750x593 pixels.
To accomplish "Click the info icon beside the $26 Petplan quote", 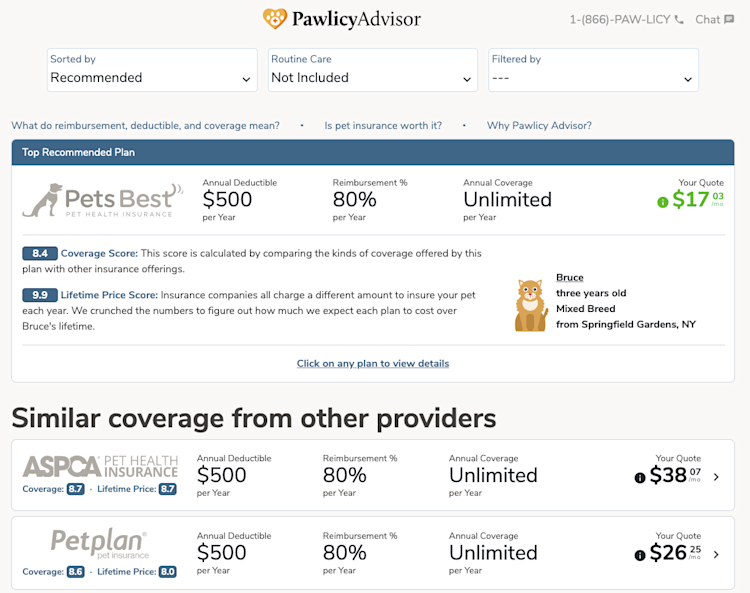I will pyautogui.click(x=640, y=555).
